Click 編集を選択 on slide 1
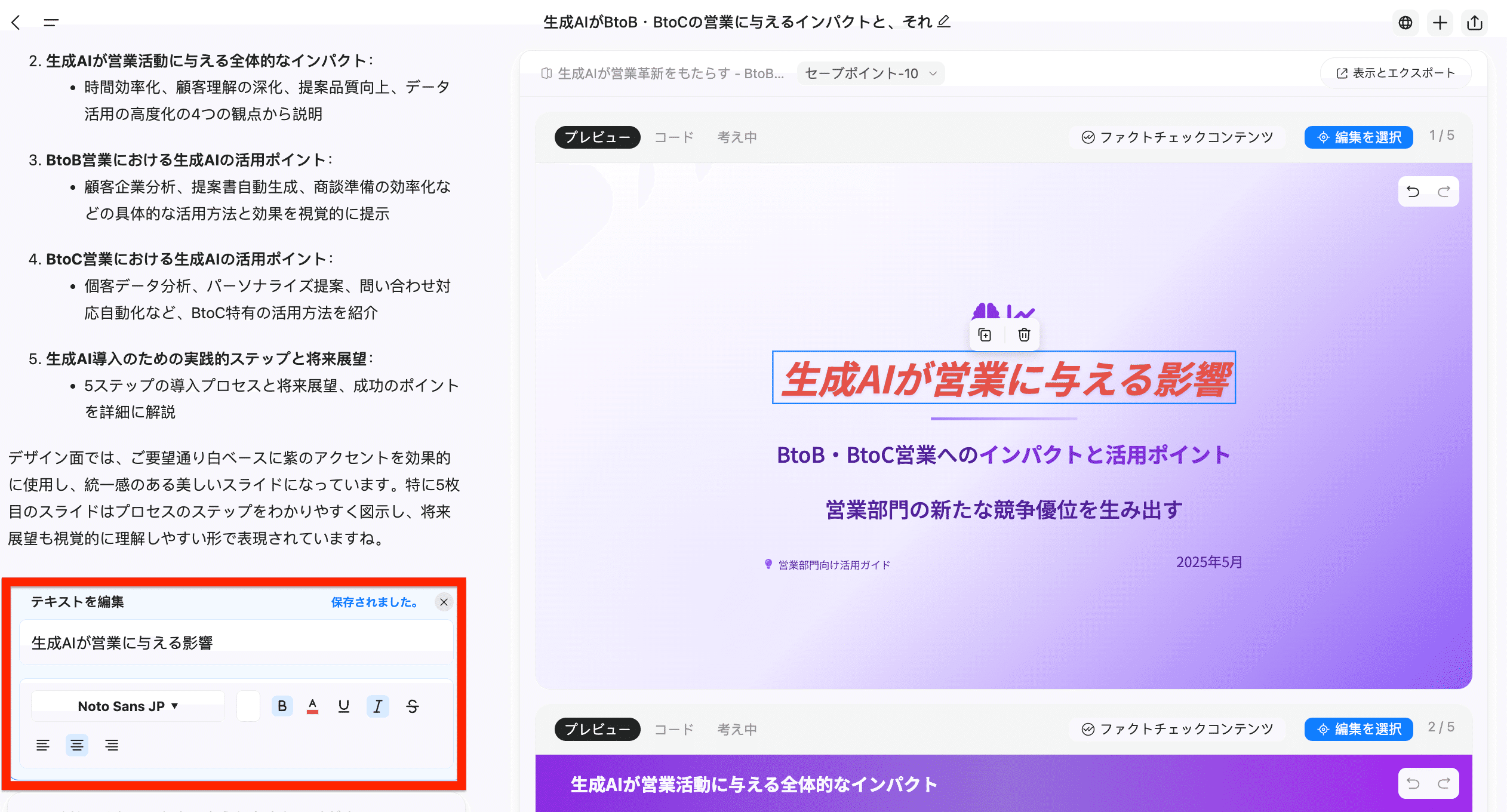The height and width of the screenshot is (812, 1507). pos(1358,137)
